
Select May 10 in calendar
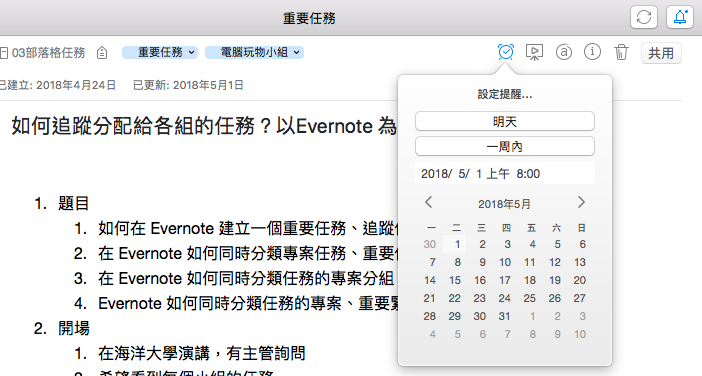click(505, 262)
